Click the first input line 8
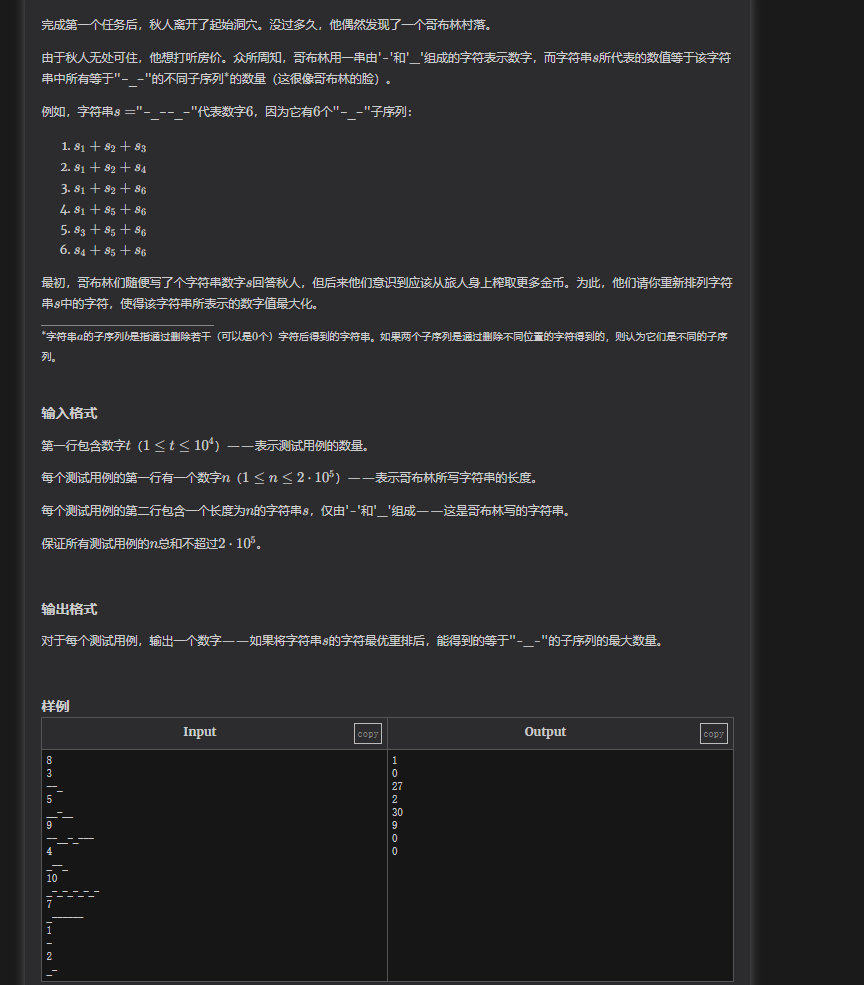864x985 pixels. click(49, 760)
